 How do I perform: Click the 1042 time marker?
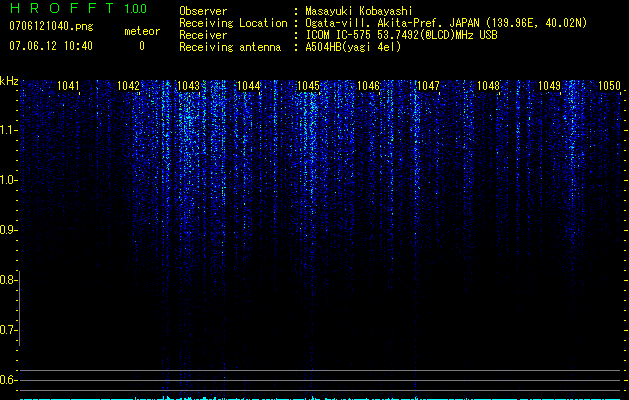coord(128,85)
